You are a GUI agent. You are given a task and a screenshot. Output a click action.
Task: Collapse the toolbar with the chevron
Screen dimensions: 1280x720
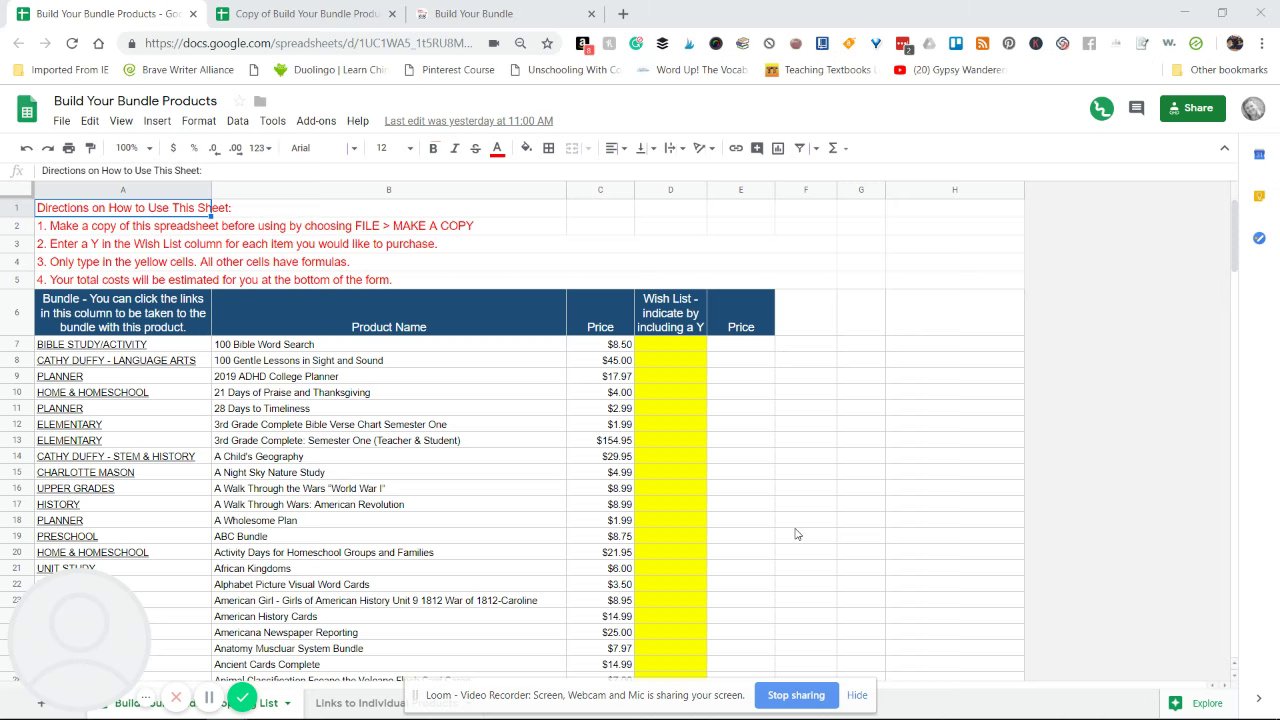pos(1224,148)
